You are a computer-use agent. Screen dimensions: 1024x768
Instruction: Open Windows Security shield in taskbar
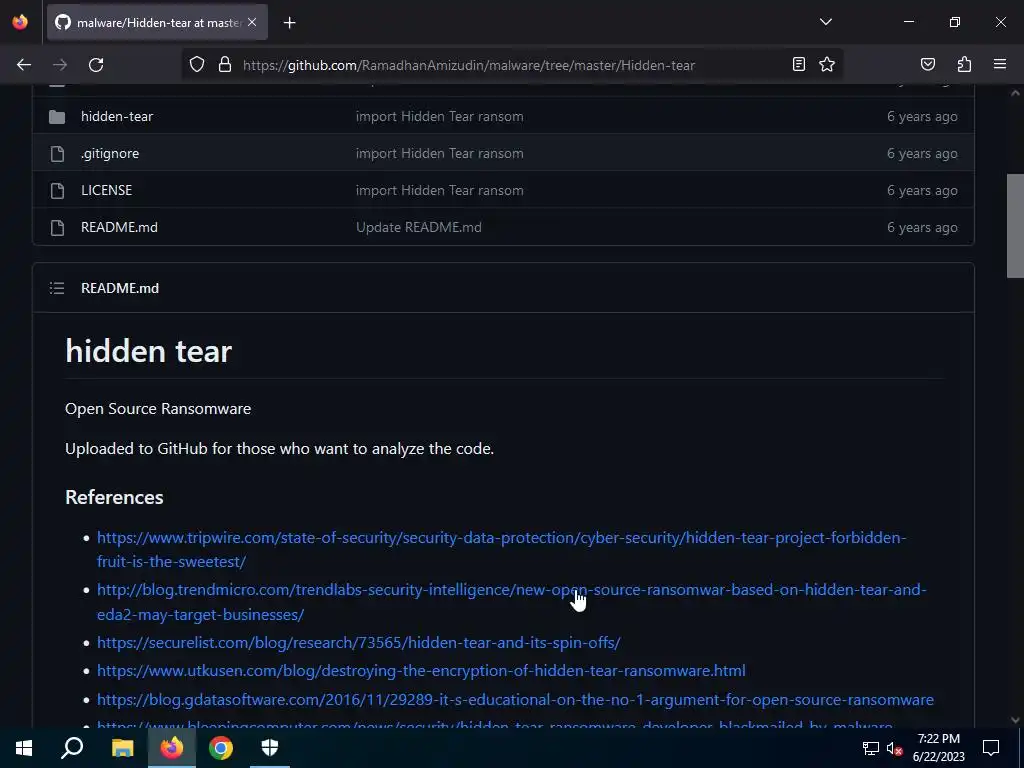coord(270,748)
